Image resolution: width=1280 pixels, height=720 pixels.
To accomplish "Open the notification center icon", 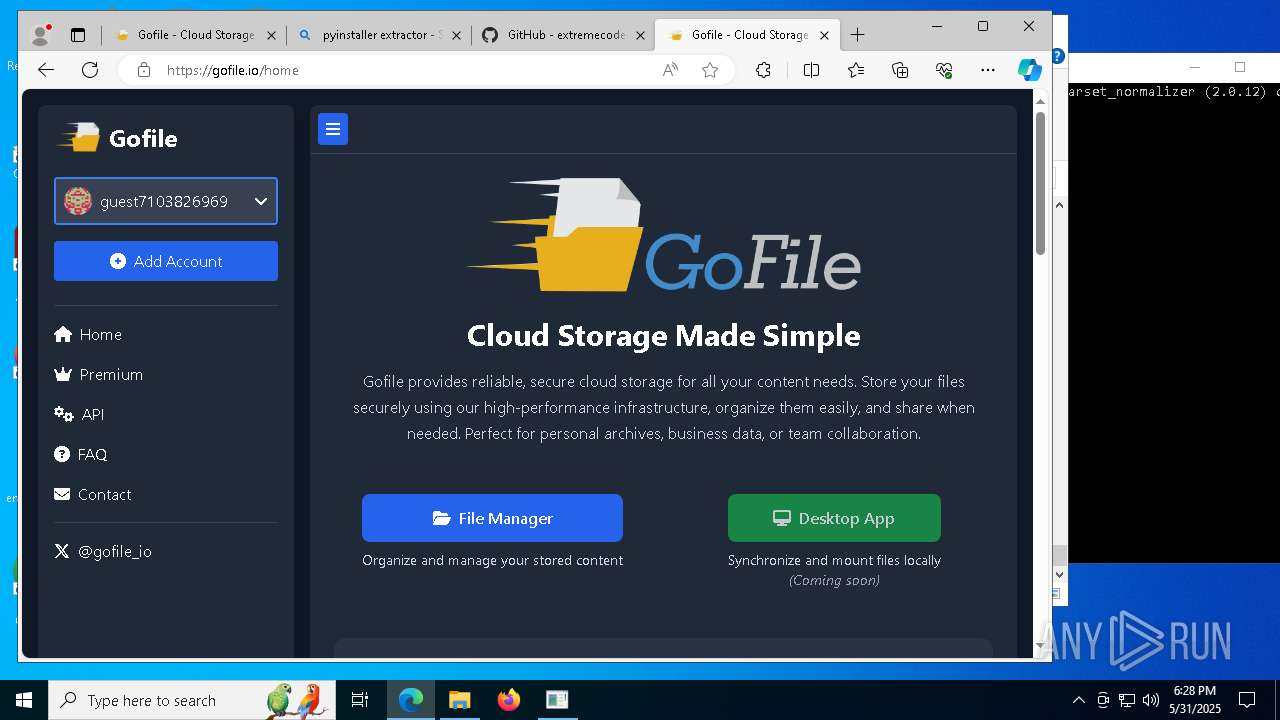I will coord(1247,700).
